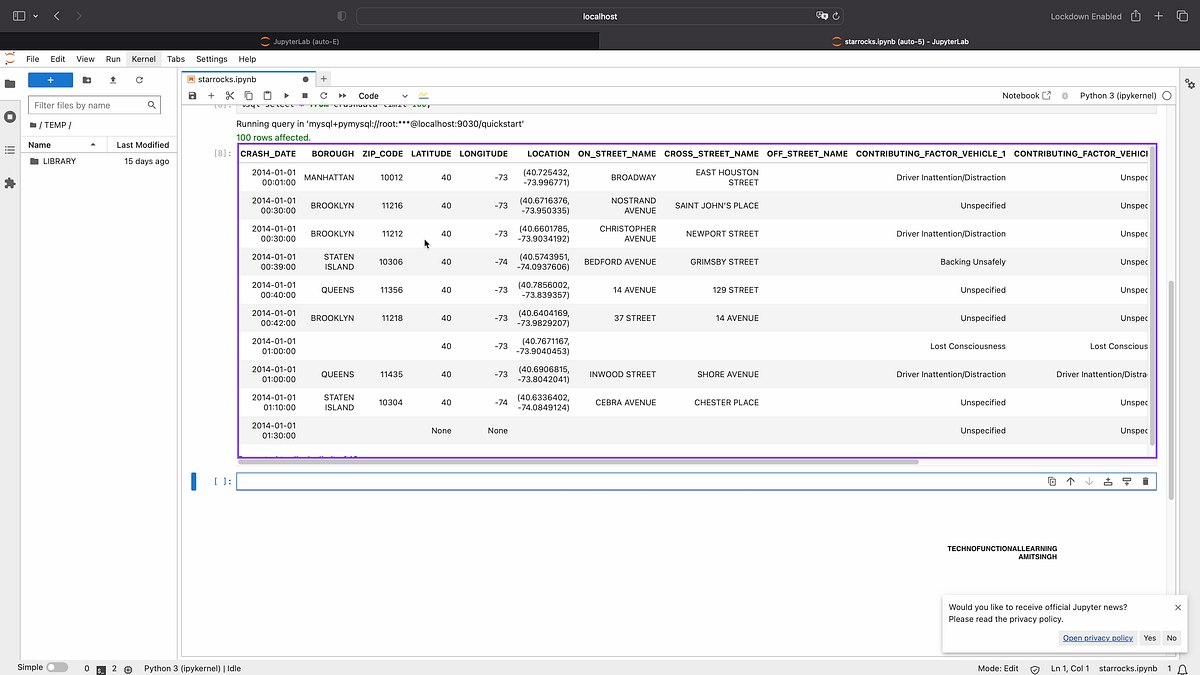Restart the kernel using the refresh icon
The height and width of the screenshot is (675, 1200).
tap(322, 95)
